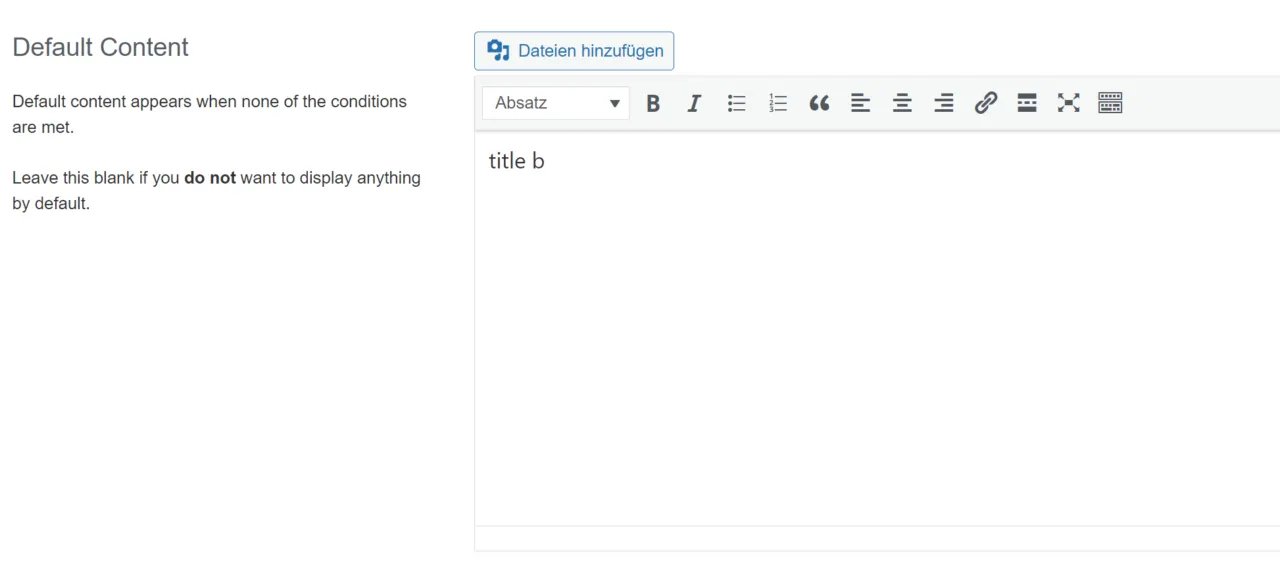Open the Absatz paragraph format dropdown

tap(556, 103)
